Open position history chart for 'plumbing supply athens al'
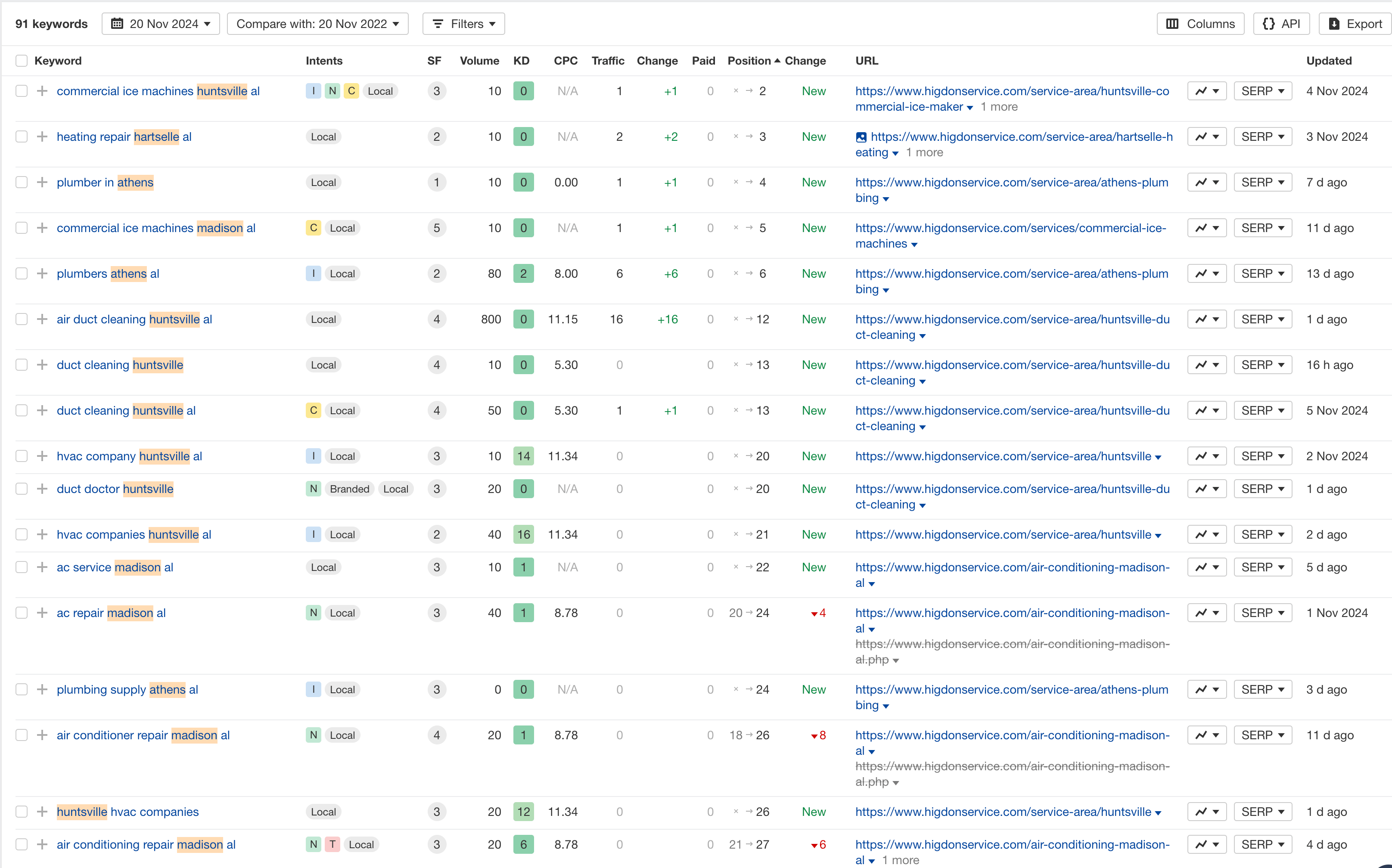Viewport: 1392px width, 868px height. [x=1206, y=689]
